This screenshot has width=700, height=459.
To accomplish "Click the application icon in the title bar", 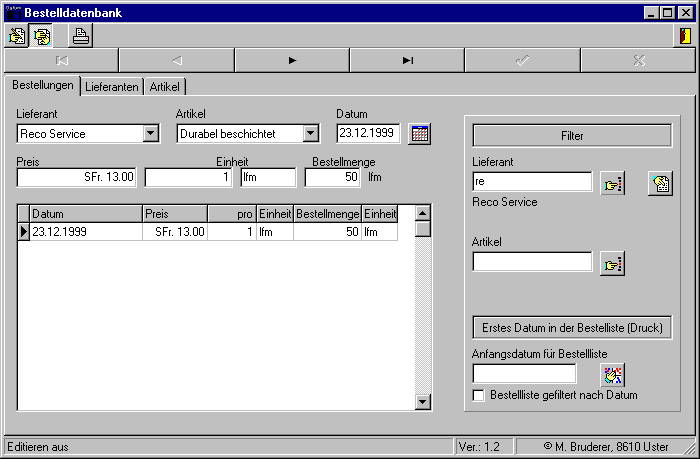I will point(13,13).
